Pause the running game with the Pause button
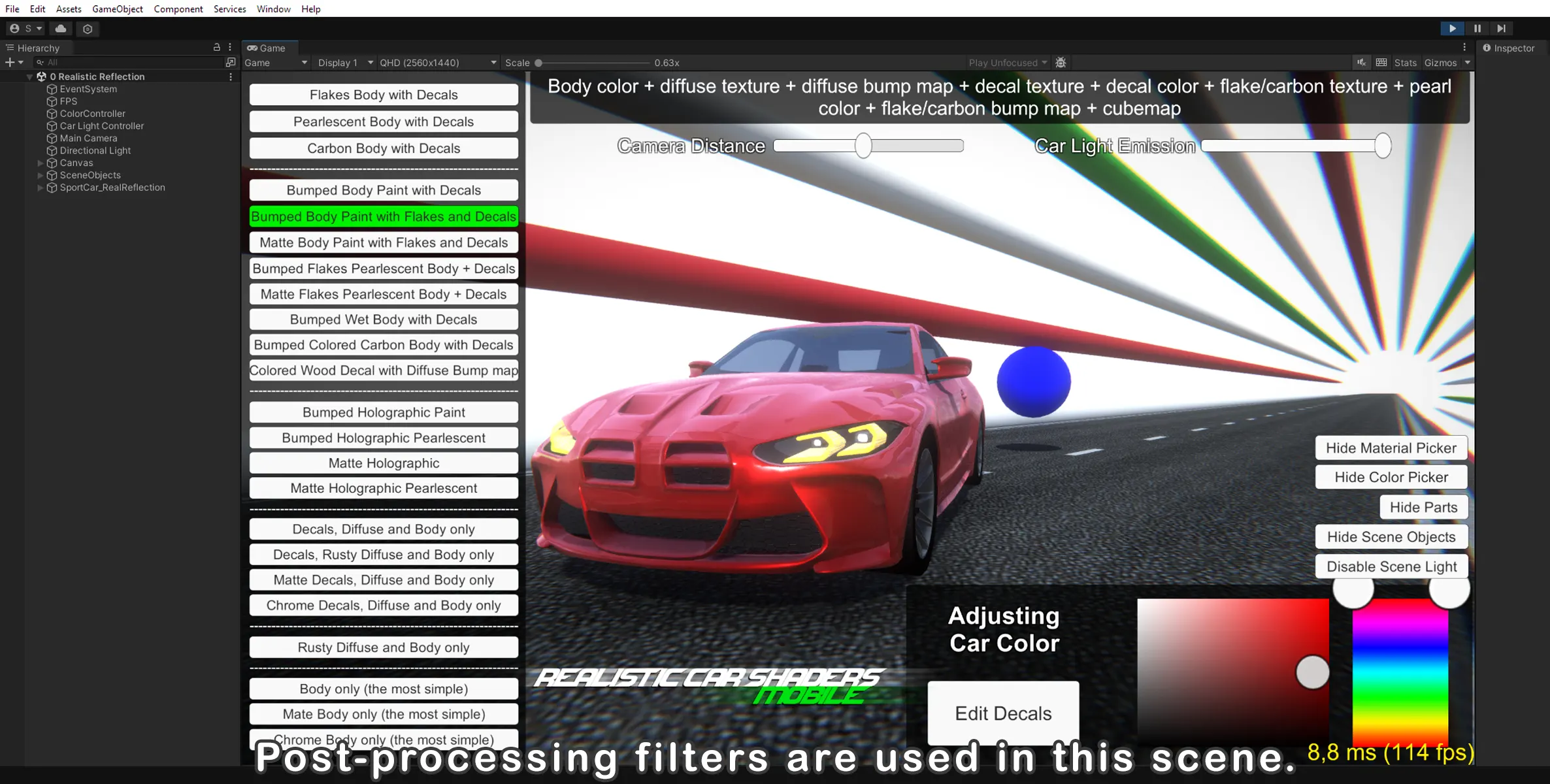1550x784 pixels. [x=1477, y=28]
